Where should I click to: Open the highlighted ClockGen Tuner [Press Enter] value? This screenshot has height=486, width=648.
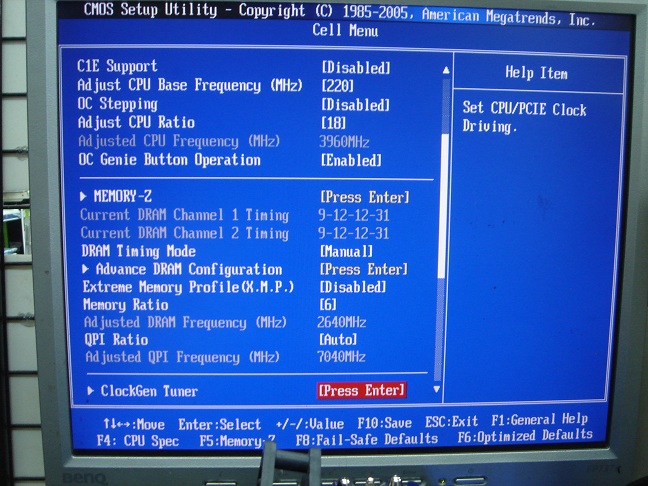pyautogui.click(x=362, y=391)
